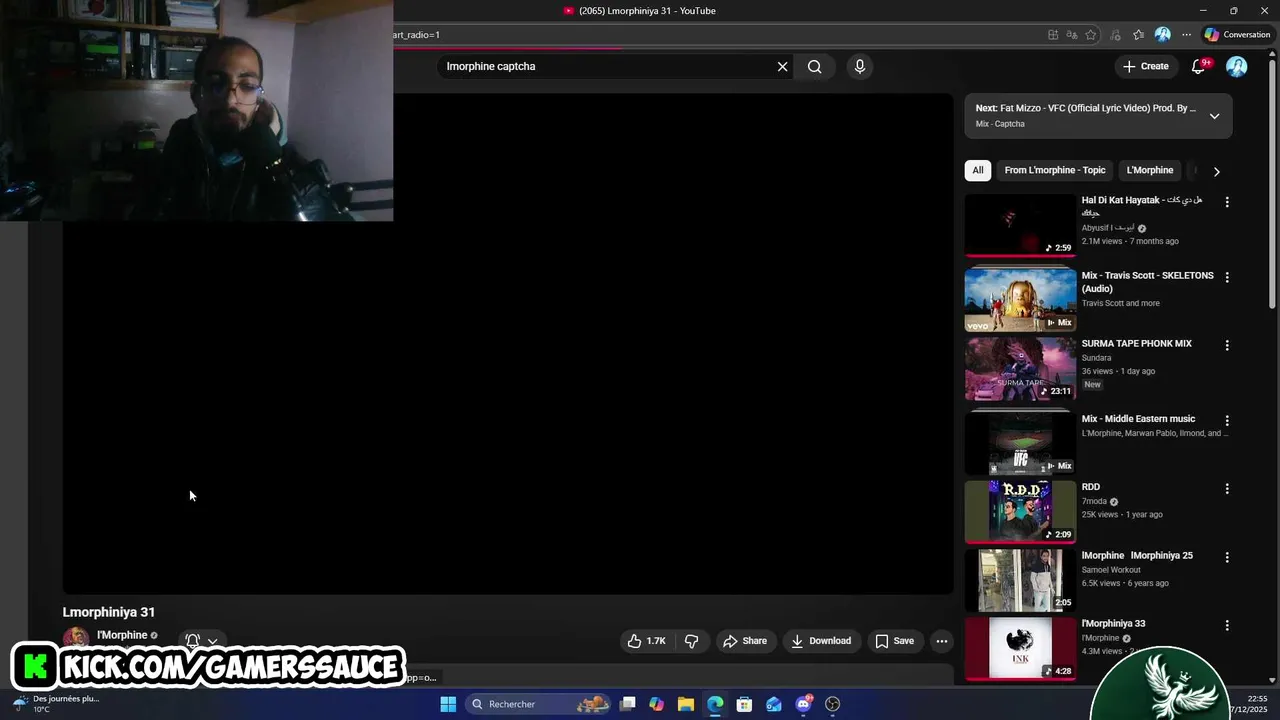Open menu for SURMA TAPE PHONK MIX

[x=1227, y=345]
